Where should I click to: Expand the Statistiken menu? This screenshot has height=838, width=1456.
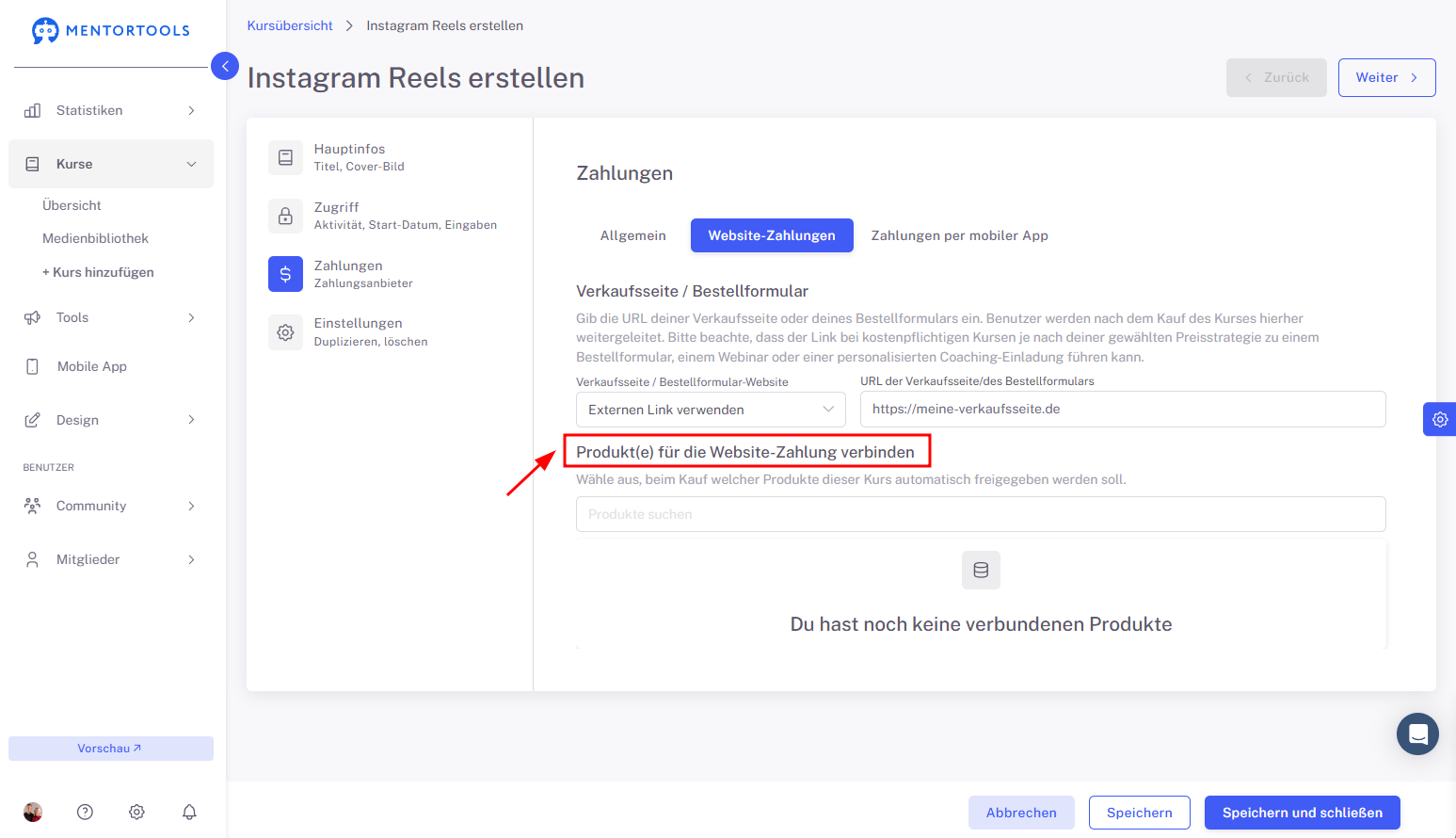coord(111,110)
